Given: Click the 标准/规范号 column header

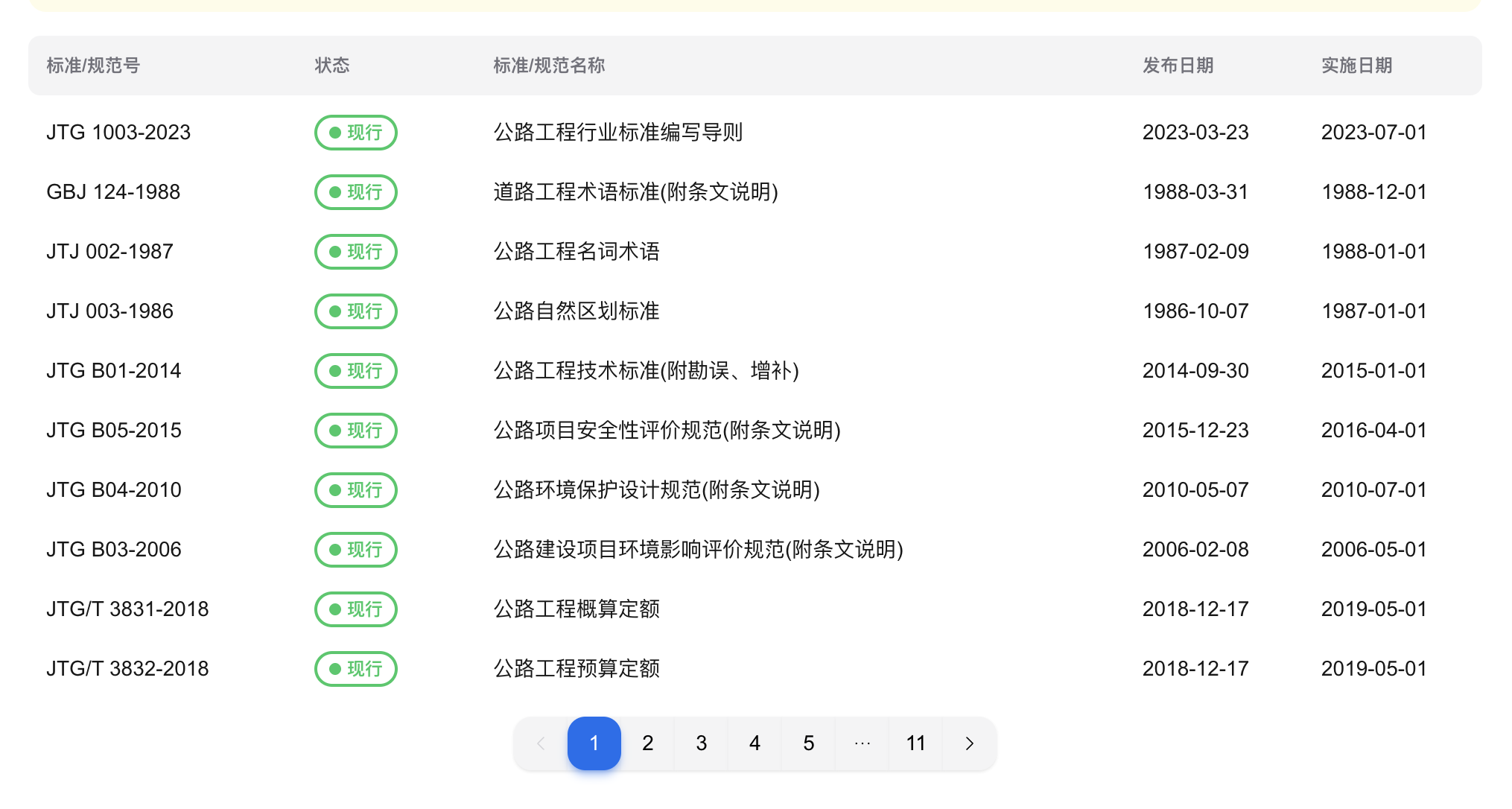Looking at the screenshot, I should click(93, 66).
